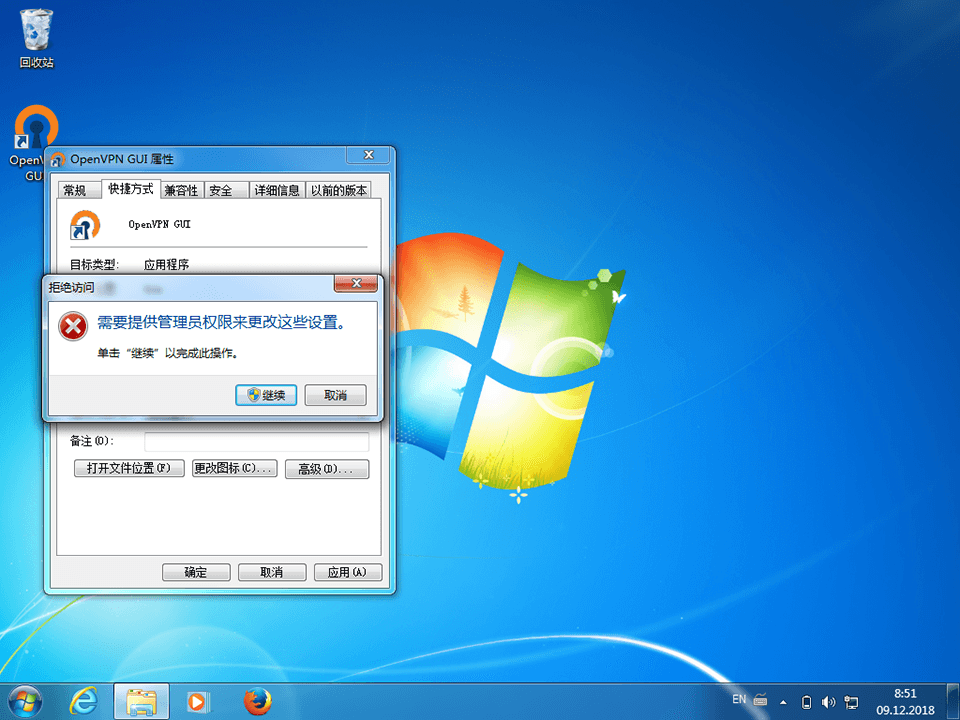960x720 pixels.
Task: Show hidden tray icons arrow
Action: (783, 702)
